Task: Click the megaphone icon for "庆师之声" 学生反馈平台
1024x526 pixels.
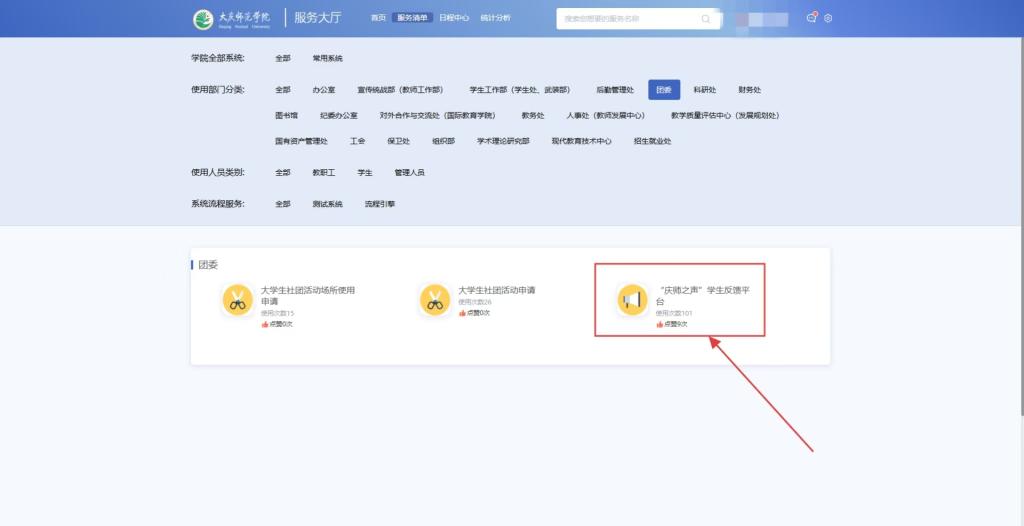Action: (x=631, y=300)
